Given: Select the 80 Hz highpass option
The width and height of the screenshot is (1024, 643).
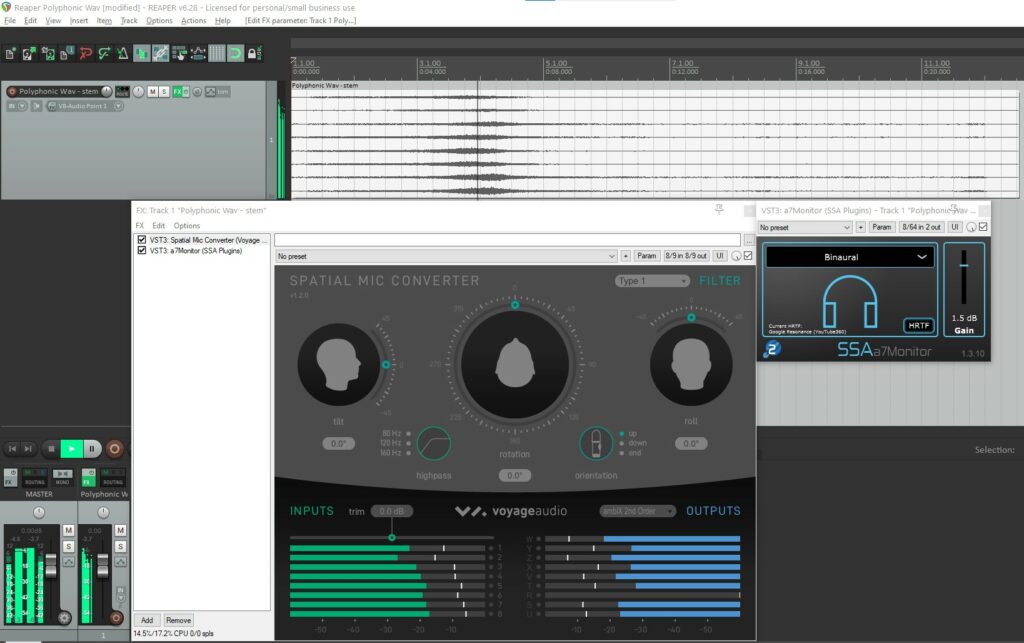Looking at the screenshot, I should pyautogui.click(x=408, y=433).
